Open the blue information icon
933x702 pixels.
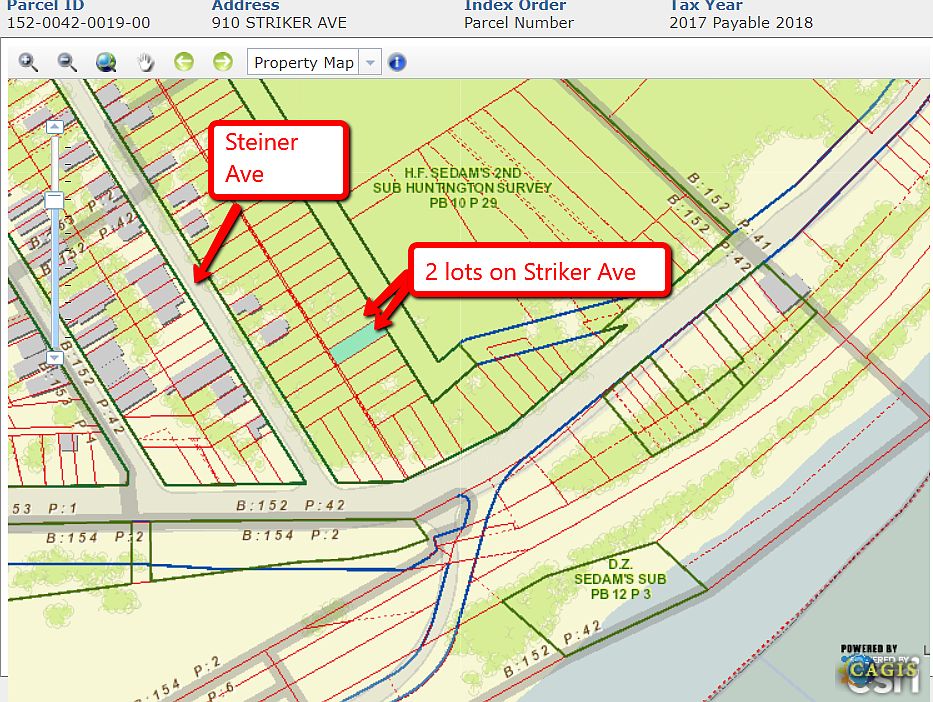(397, 62)
